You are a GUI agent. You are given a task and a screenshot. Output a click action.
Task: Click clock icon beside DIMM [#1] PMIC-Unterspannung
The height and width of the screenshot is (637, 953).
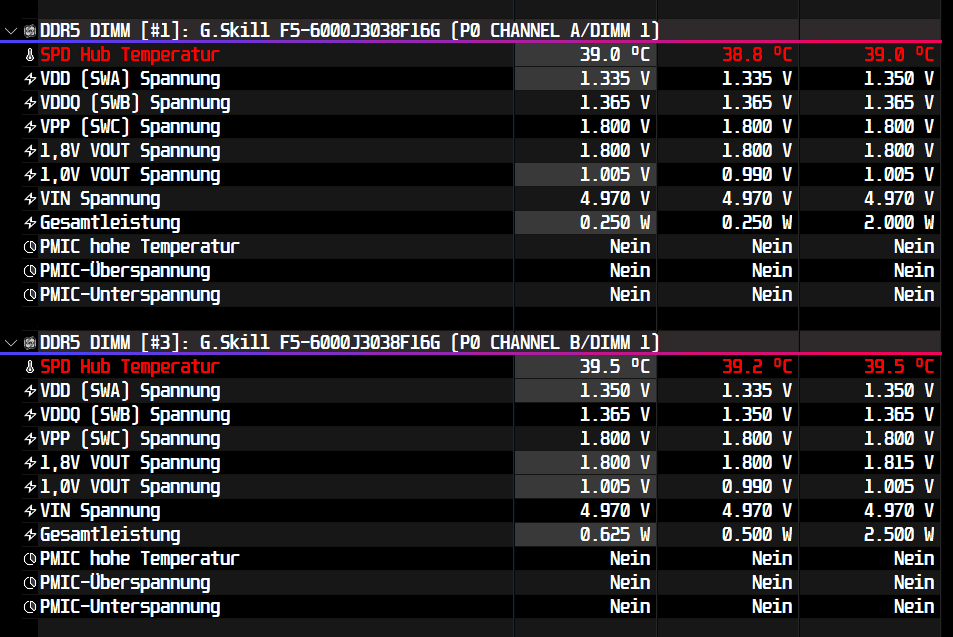(30, 295)
